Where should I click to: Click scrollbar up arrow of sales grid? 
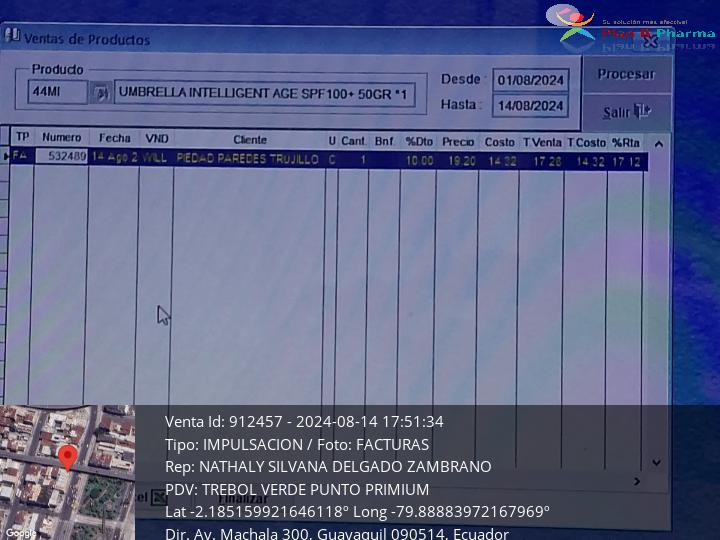(x=658, y=144)
